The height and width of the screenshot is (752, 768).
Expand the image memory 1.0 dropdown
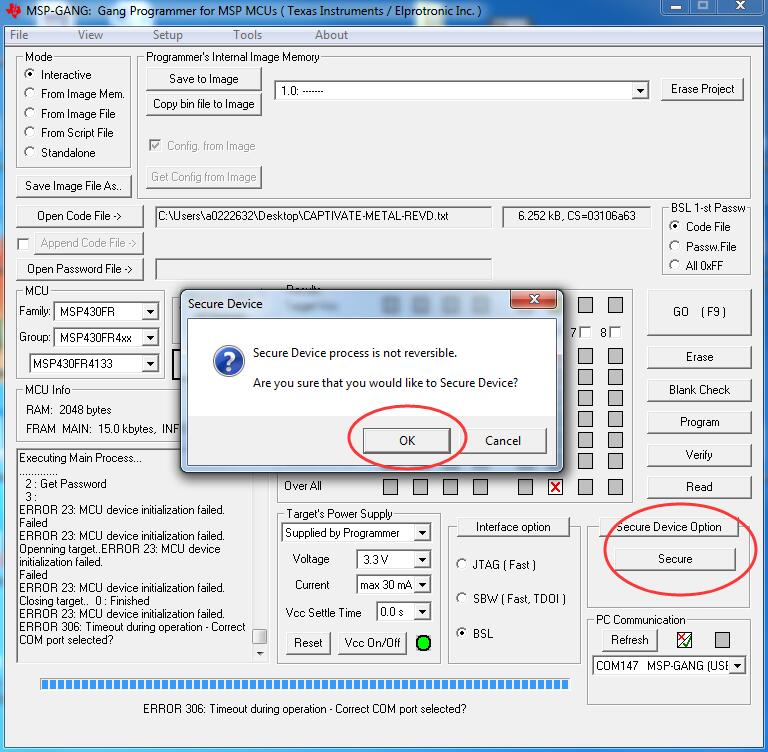[x=640, y=91]
